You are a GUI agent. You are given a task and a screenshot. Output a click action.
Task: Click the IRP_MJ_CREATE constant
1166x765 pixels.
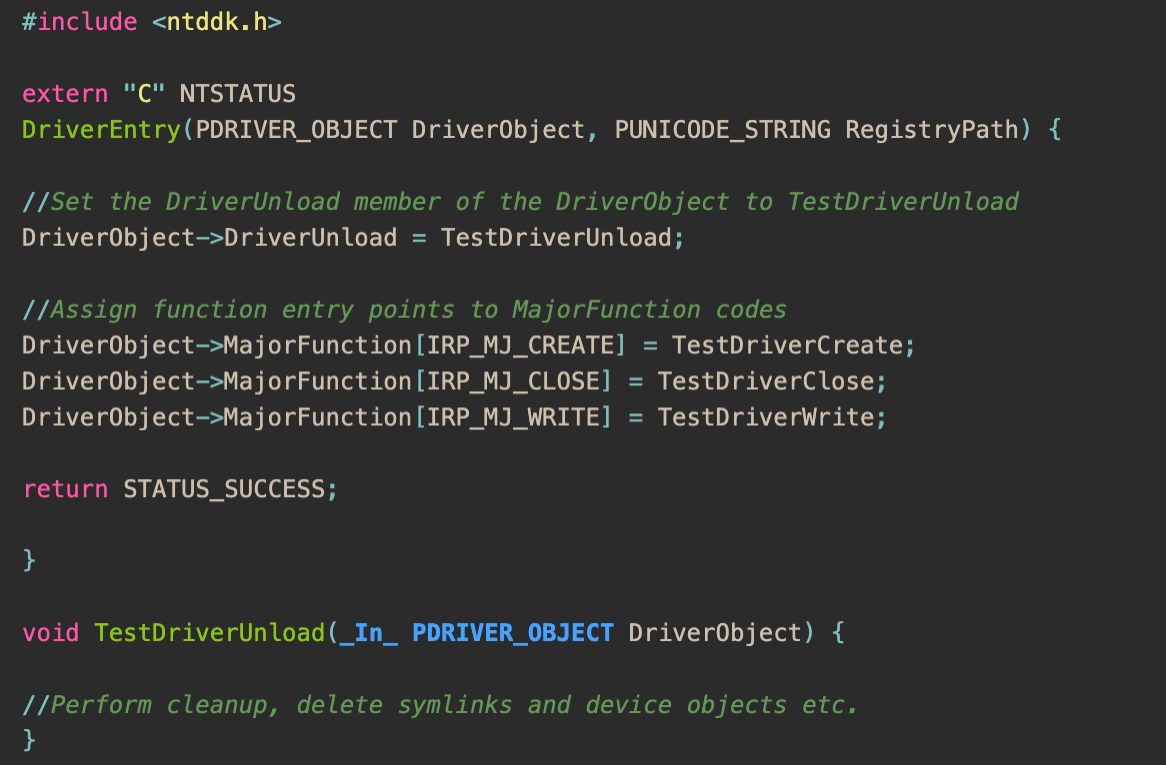click(521, 346)
